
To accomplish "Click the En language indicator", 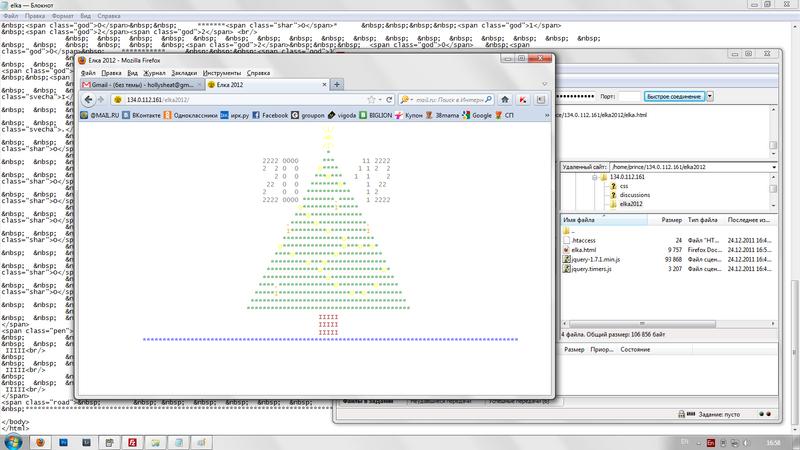I will click(710, 443).
